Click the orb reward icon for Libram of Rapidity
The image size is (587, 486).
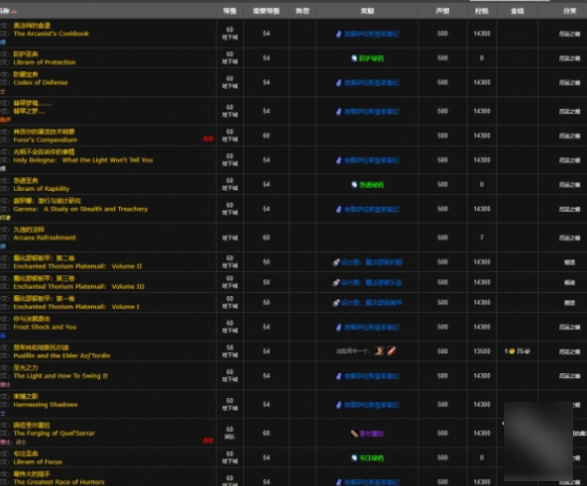[354, 185]
